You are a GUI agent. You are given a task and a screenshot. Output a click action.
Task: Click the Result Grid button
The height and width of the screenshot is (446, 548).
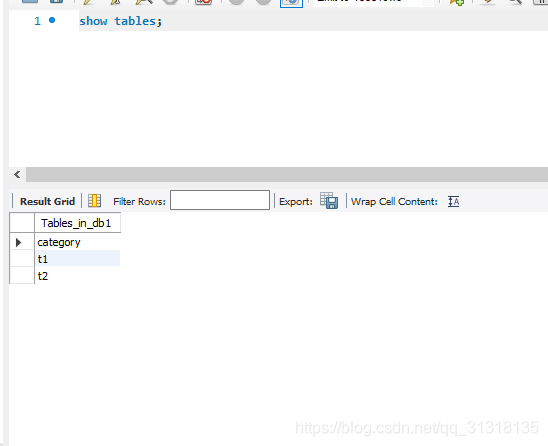(47, 201)
